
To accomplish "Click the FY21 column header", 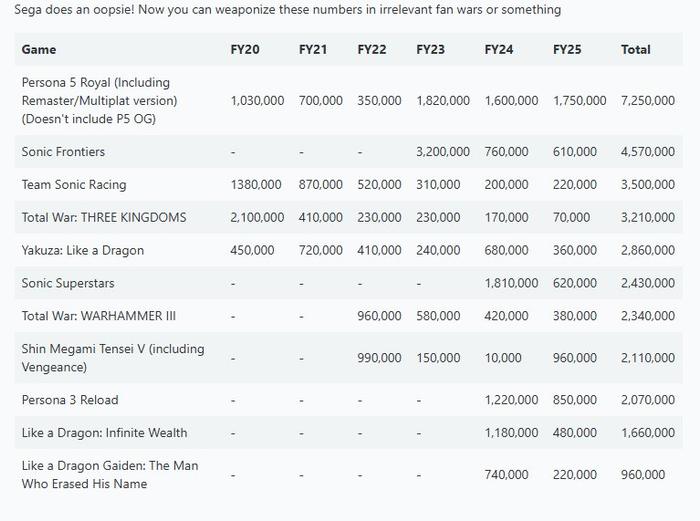I will [x=312, y=49].
